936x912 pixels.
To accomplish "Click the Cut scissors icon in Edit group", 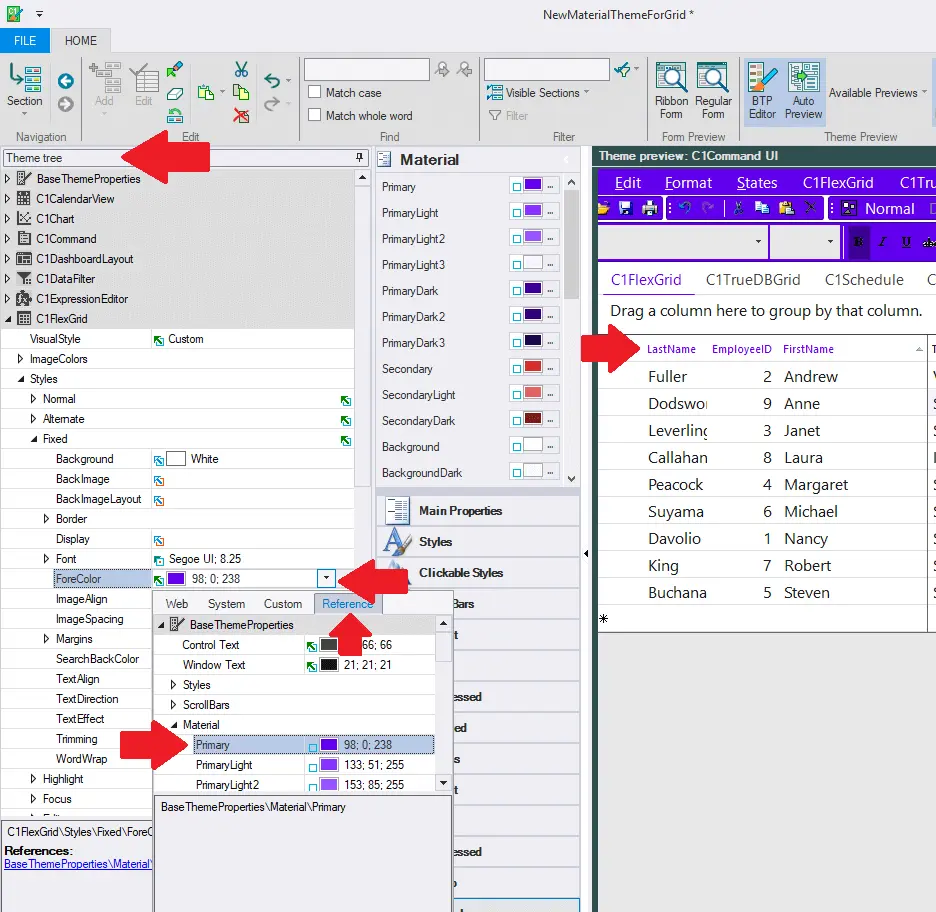I will pos(241,70).
